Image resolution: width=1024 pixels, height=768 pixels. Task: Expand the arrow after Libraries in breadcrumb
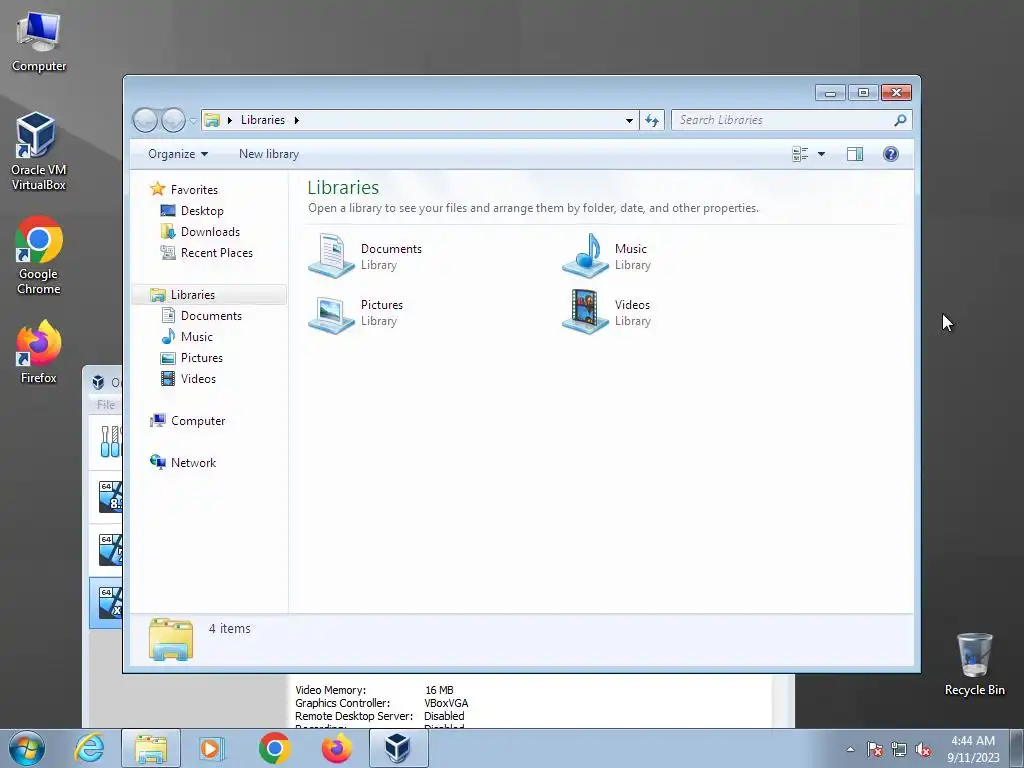click(x=296, y=120)
